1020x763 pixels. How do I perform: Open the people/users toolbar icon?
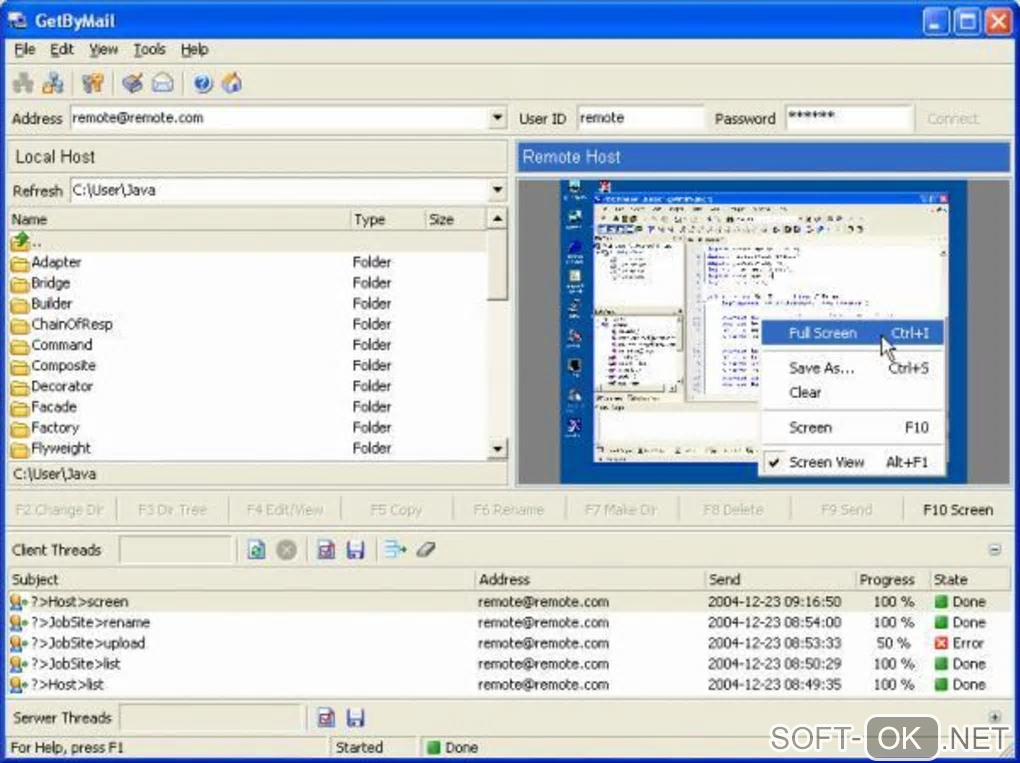coord(93,83)
